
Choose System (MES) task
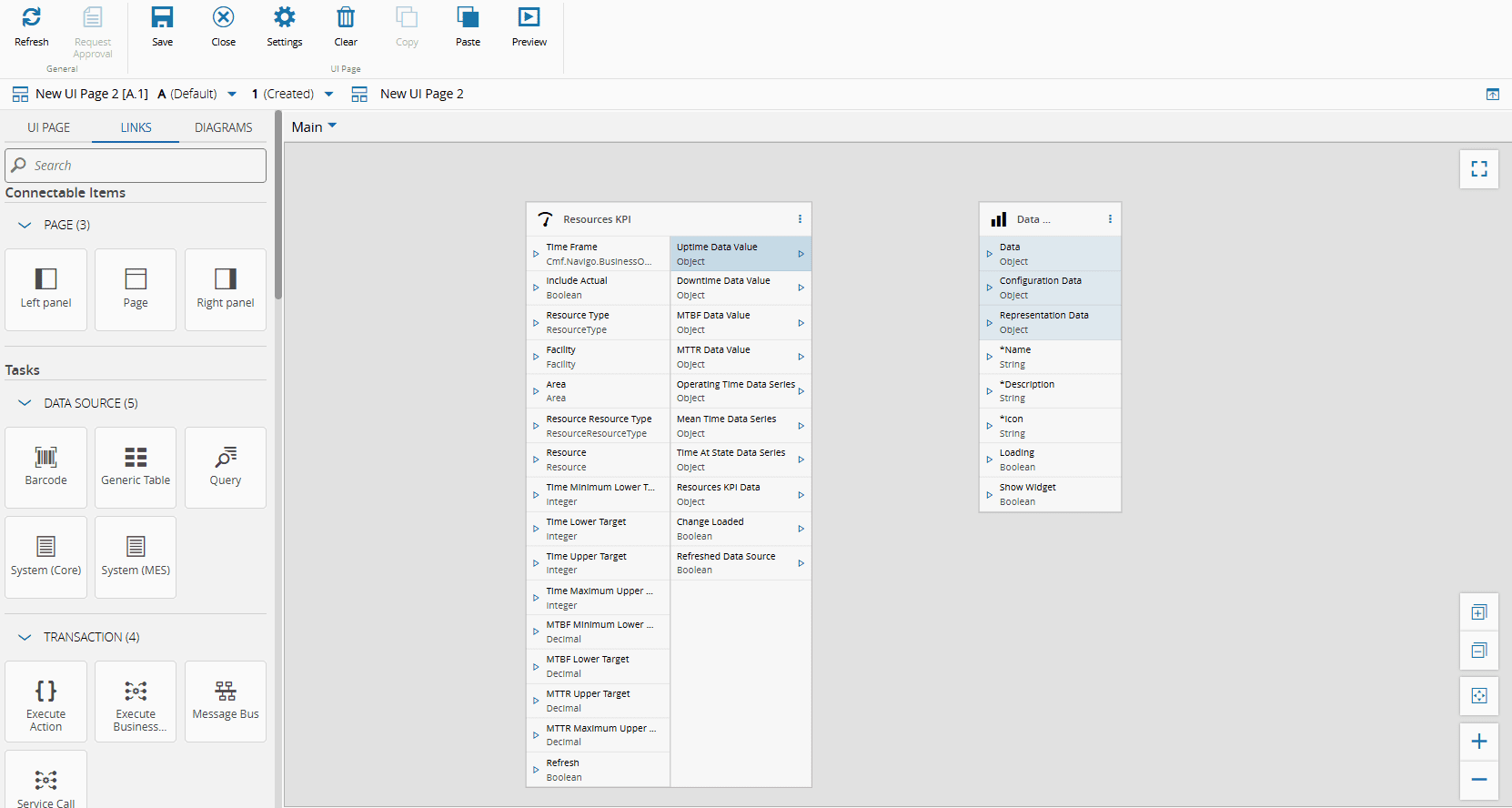click(x=136, y=557)
